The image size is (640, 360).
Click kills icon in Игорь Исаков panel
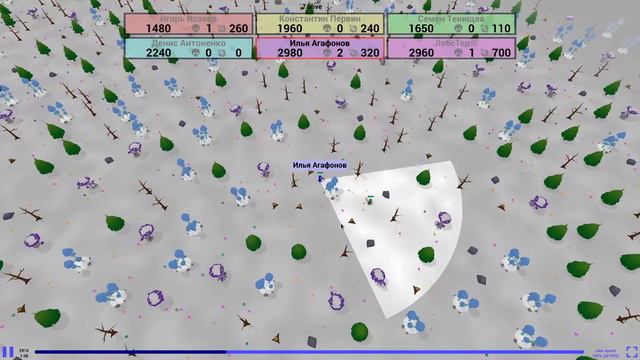coord(196,28)
